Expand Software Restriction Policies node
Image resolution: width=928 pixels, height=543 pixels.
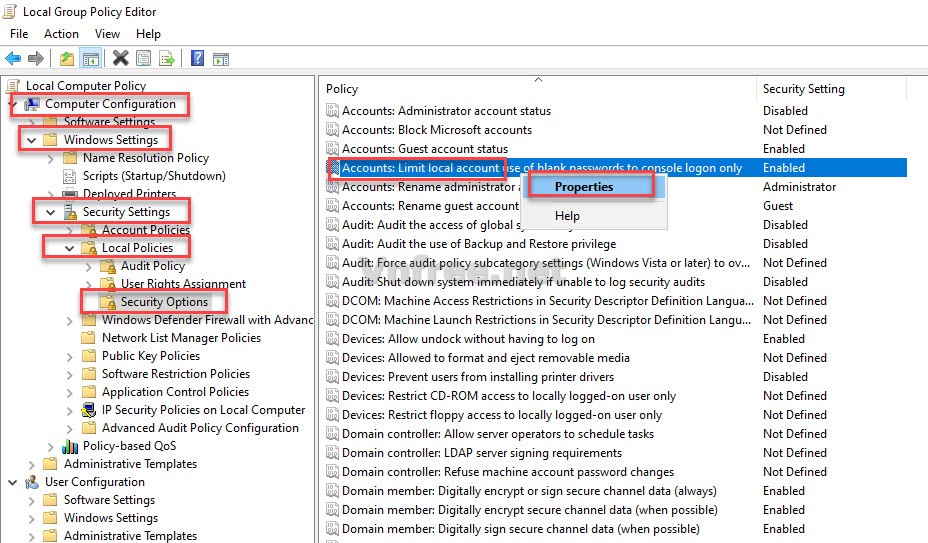pos(70,374)
